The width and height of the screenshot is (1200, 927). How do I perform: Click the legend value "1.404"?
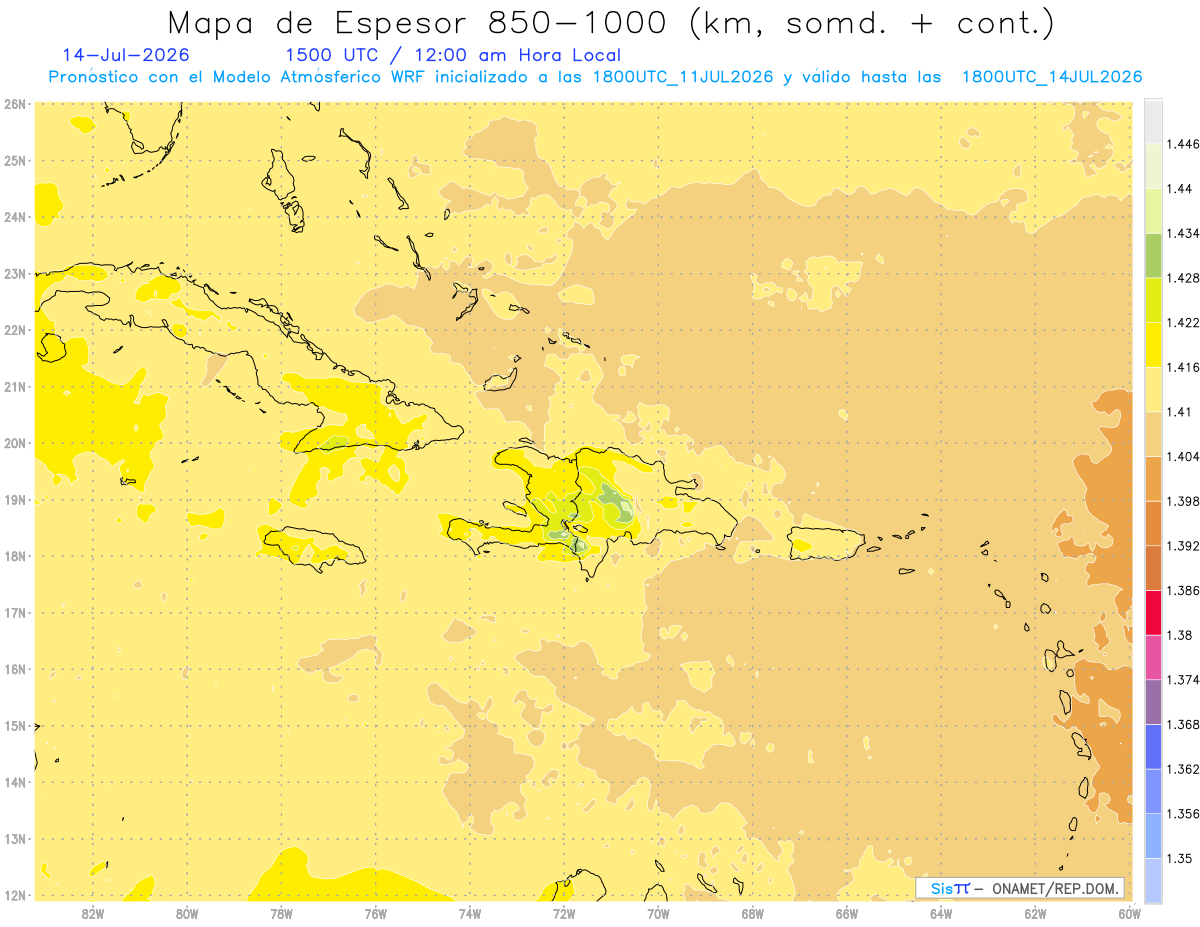pos(1181,456)
